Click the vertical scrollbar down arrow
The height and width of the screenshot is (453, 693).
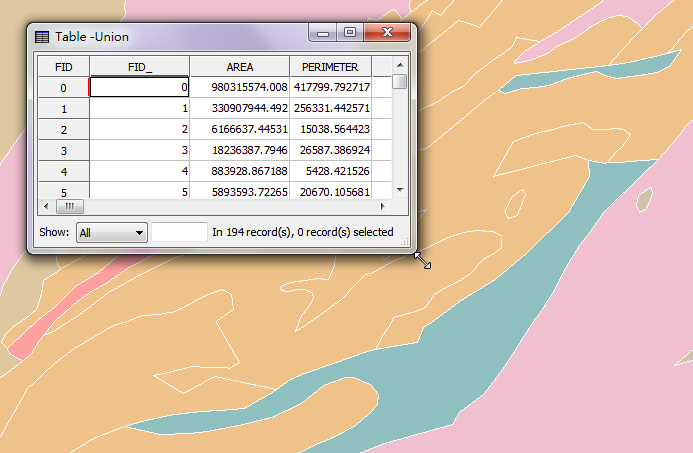400,190
